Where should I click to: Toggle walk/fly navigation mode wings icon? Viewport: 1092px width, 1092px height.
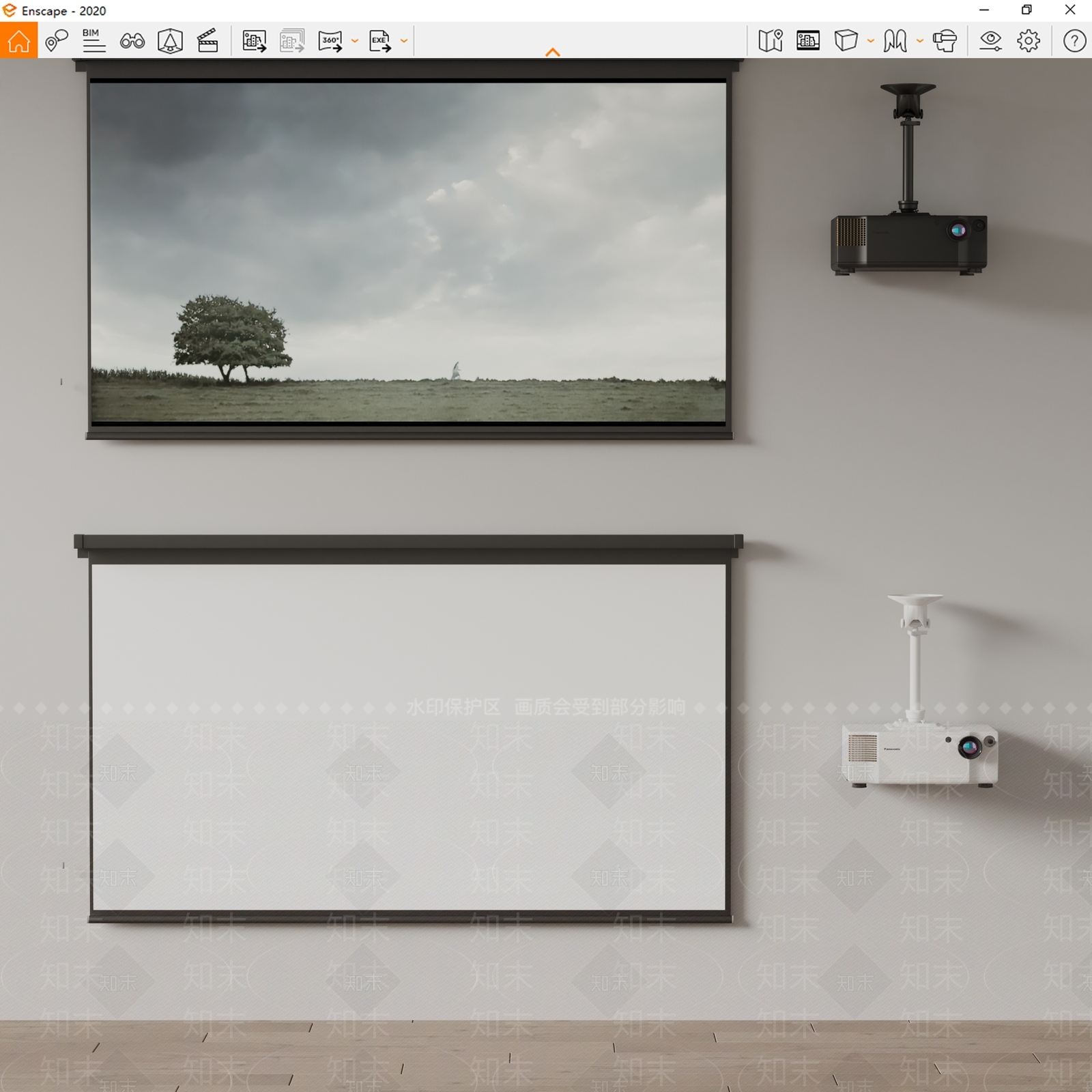(x=895, y=41)
